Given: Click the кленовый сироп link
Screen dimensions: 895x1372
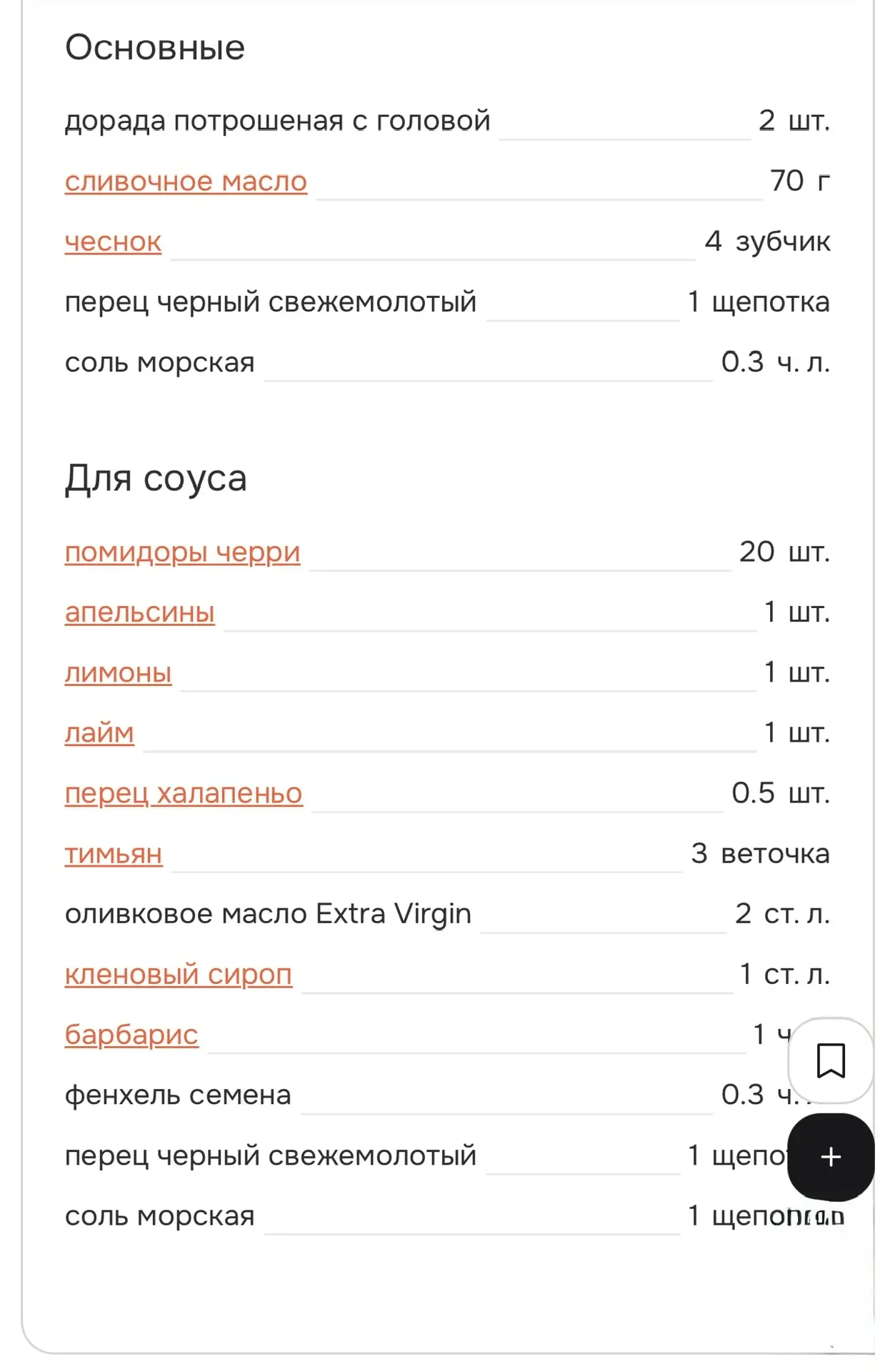Looking at the screenshot, I should [179, 975].
